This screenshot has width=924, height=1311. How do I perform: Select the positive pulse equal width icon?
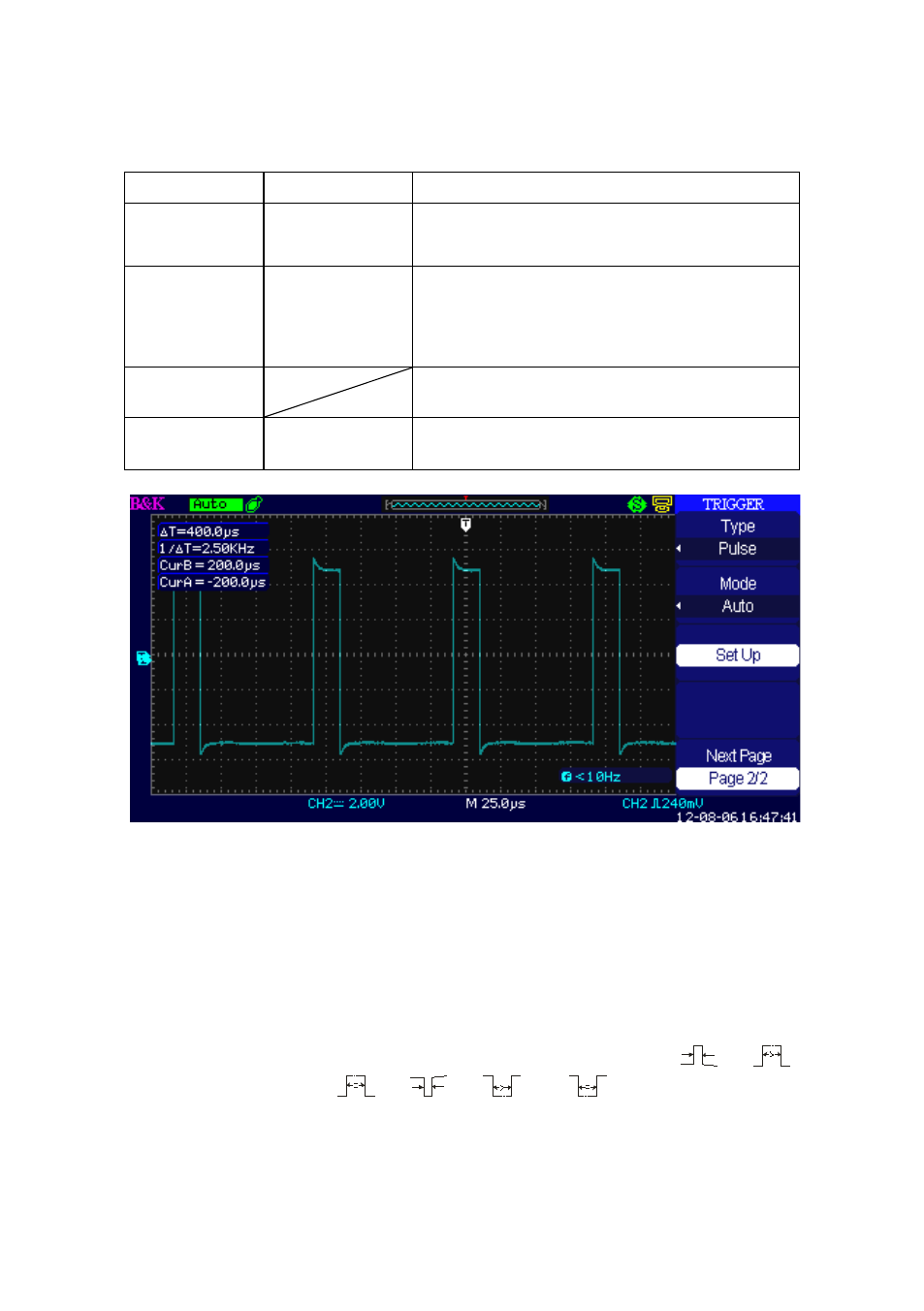pos(356,1086)
